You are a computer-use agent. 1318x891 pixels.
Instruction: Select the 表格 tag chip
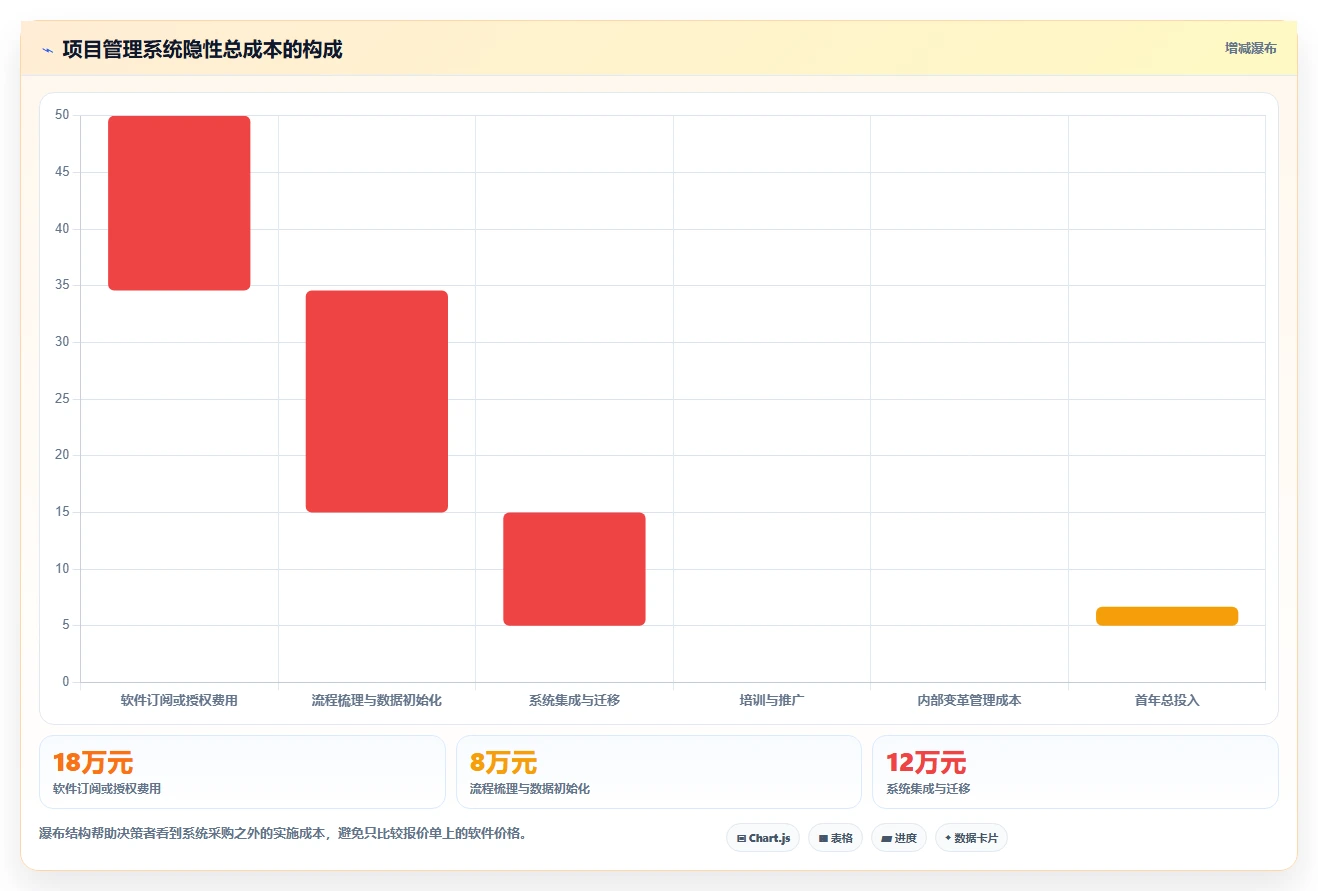[836, 838]
